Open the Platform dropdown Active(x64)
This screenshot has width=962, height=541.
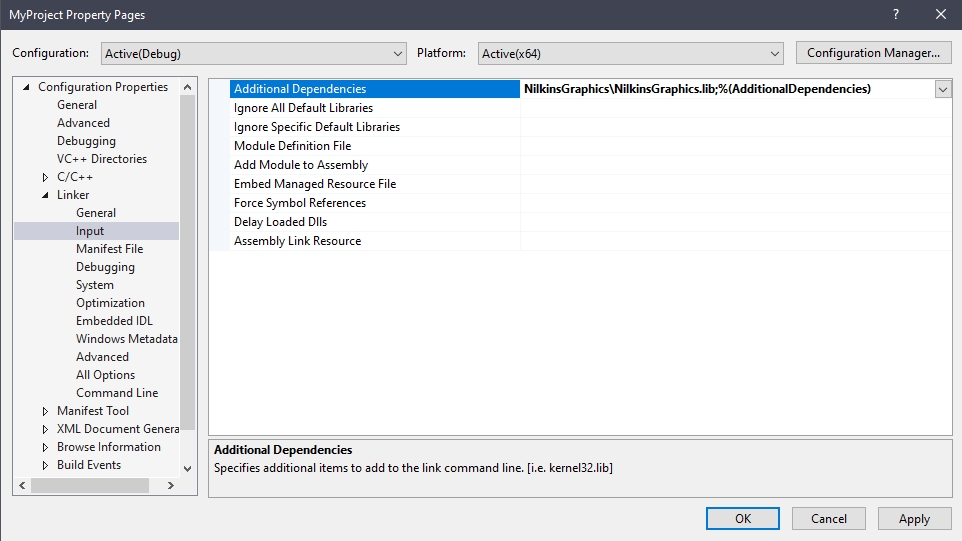tap(631, 53)
